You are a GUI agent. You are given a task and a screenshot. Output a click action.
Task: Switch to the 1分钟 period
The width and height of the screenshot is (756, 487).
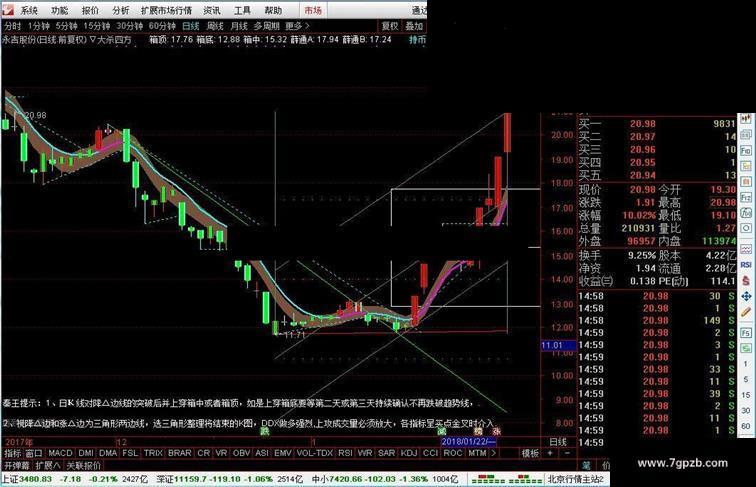(39, 26)
